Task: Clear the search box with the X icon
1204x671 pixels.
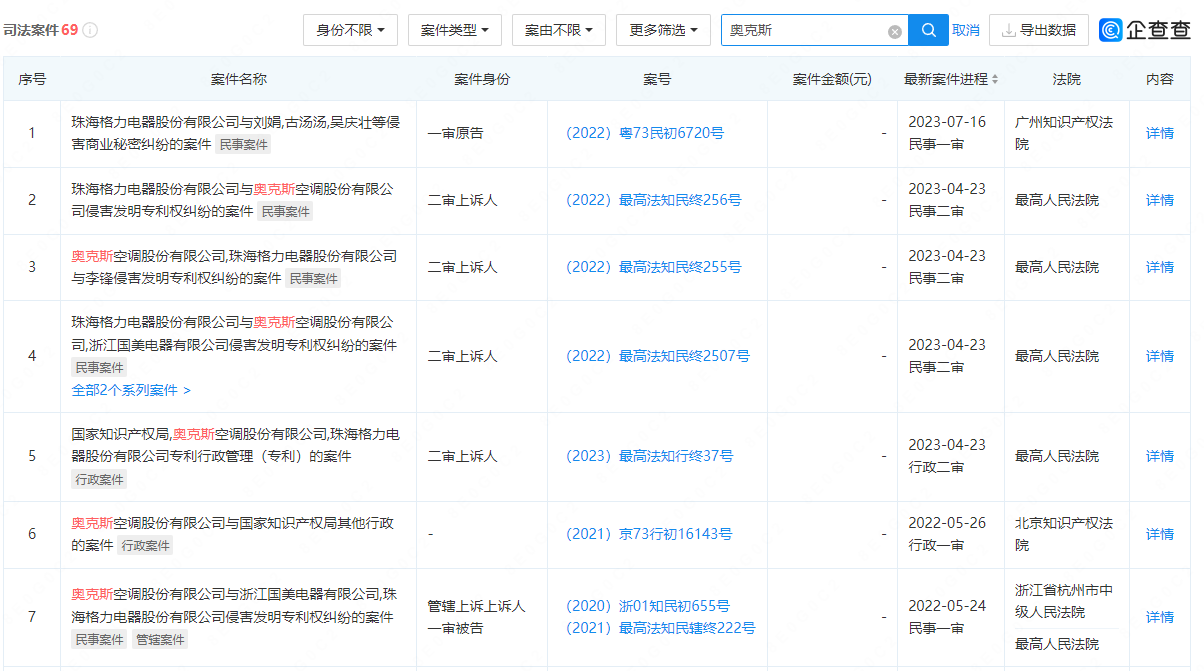Action: [895, 31]
